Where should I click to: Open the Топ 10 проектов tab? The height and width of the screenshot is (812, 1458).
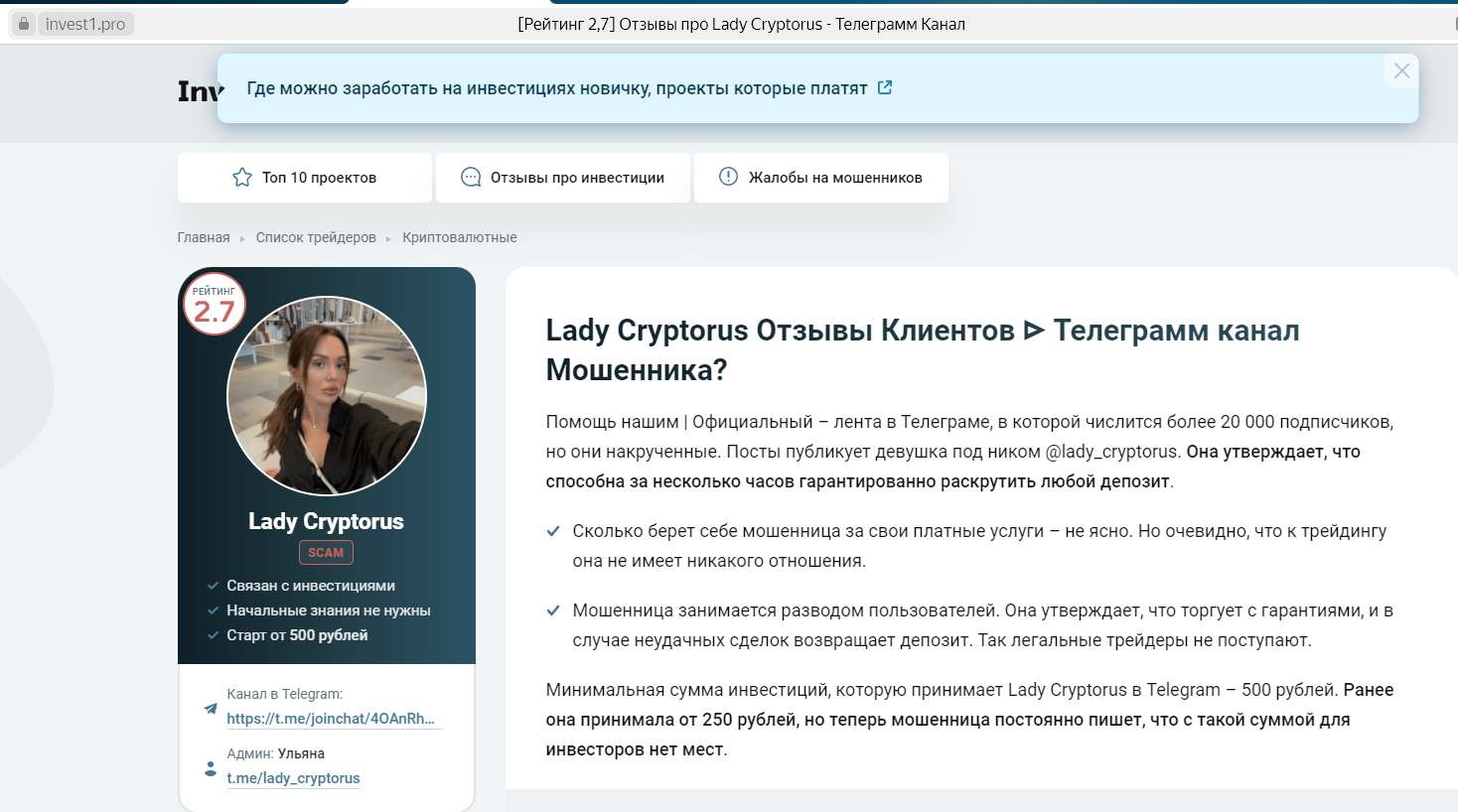305,178
